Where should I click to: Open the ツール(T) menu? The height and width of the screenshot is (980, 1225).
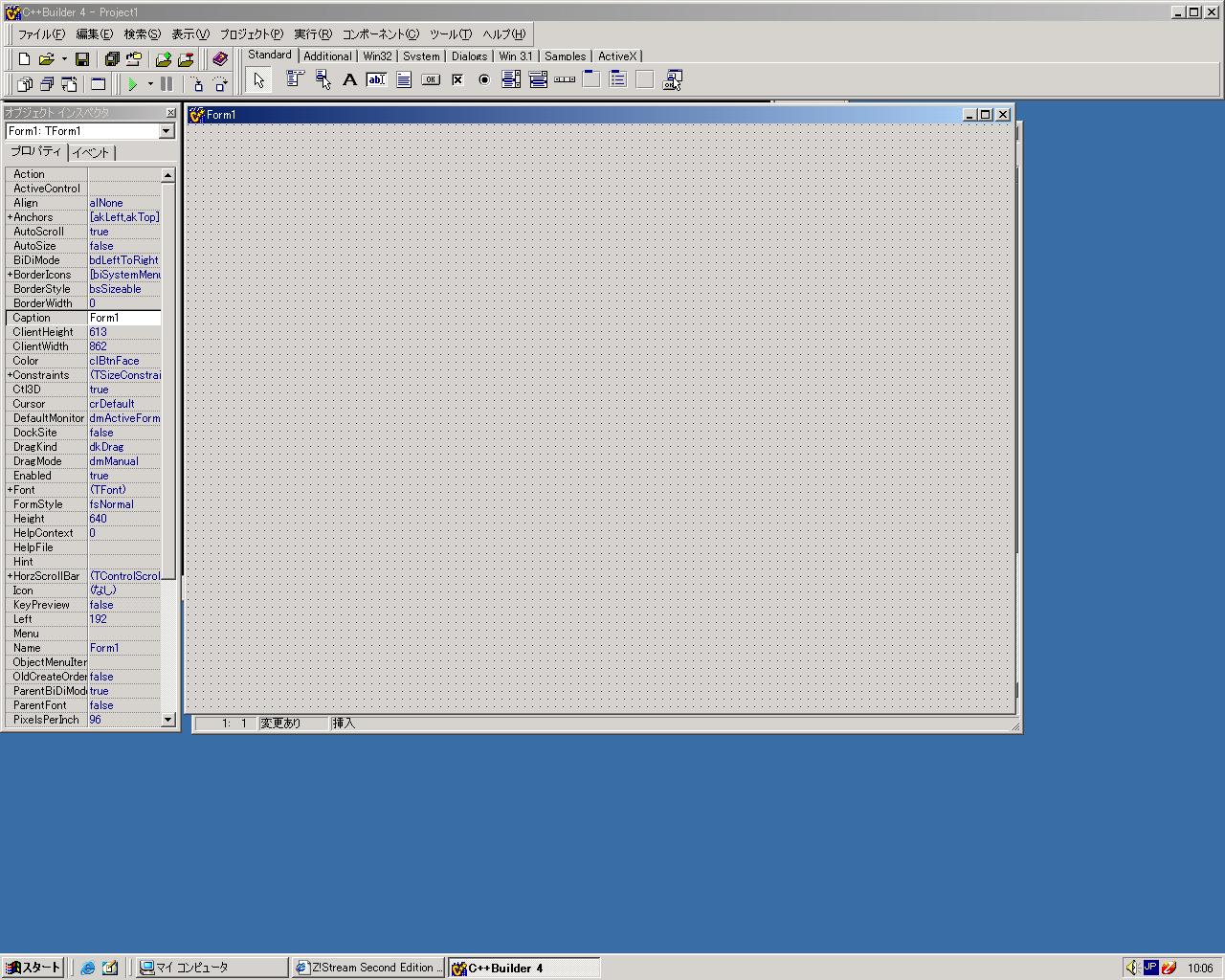tap(451, 33)
